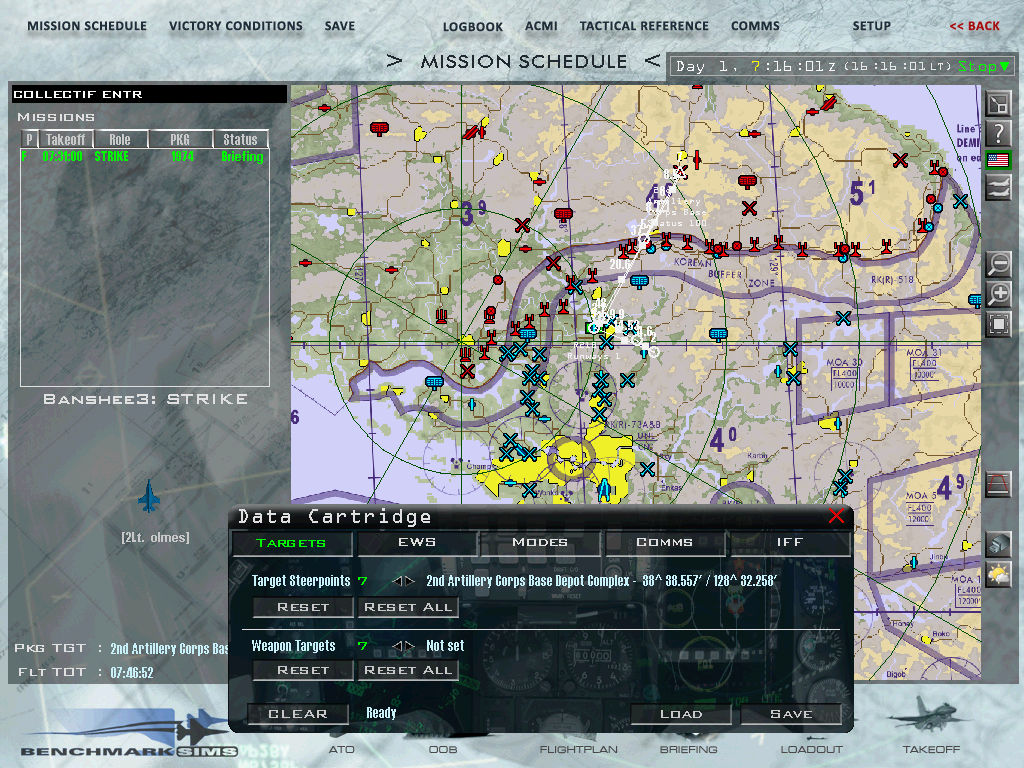Close the Data Cartridge with the red X

tap(836, 516)
